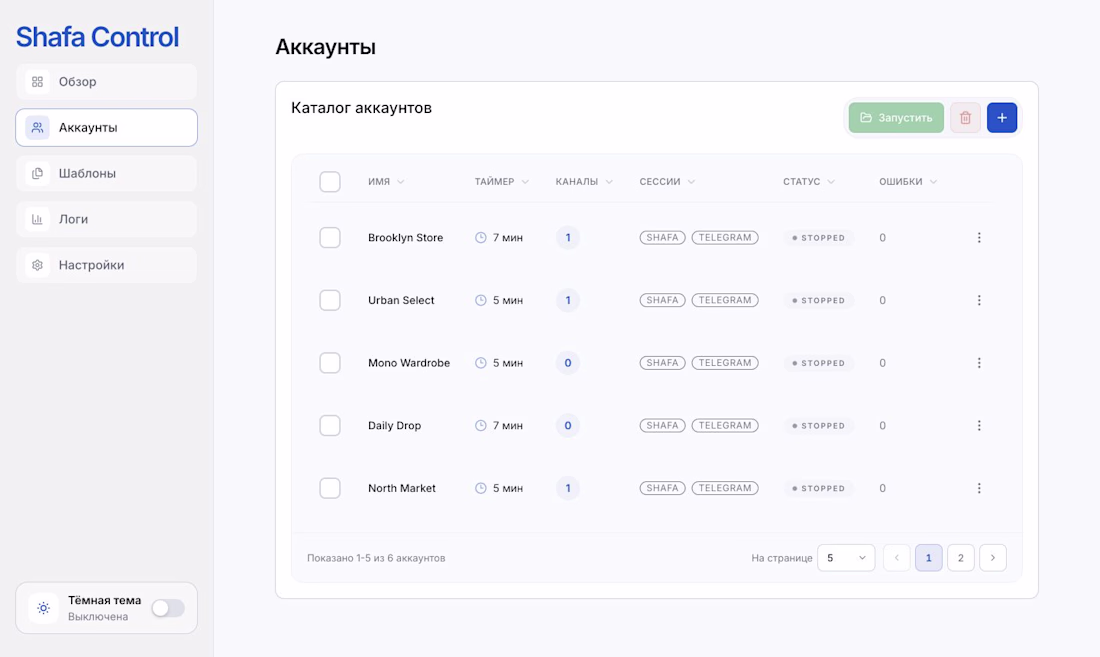This screenshot has height=657, width=1100.
Task: Click the TELEGRAM tag for North Market
Action: (x=725, y=488)
